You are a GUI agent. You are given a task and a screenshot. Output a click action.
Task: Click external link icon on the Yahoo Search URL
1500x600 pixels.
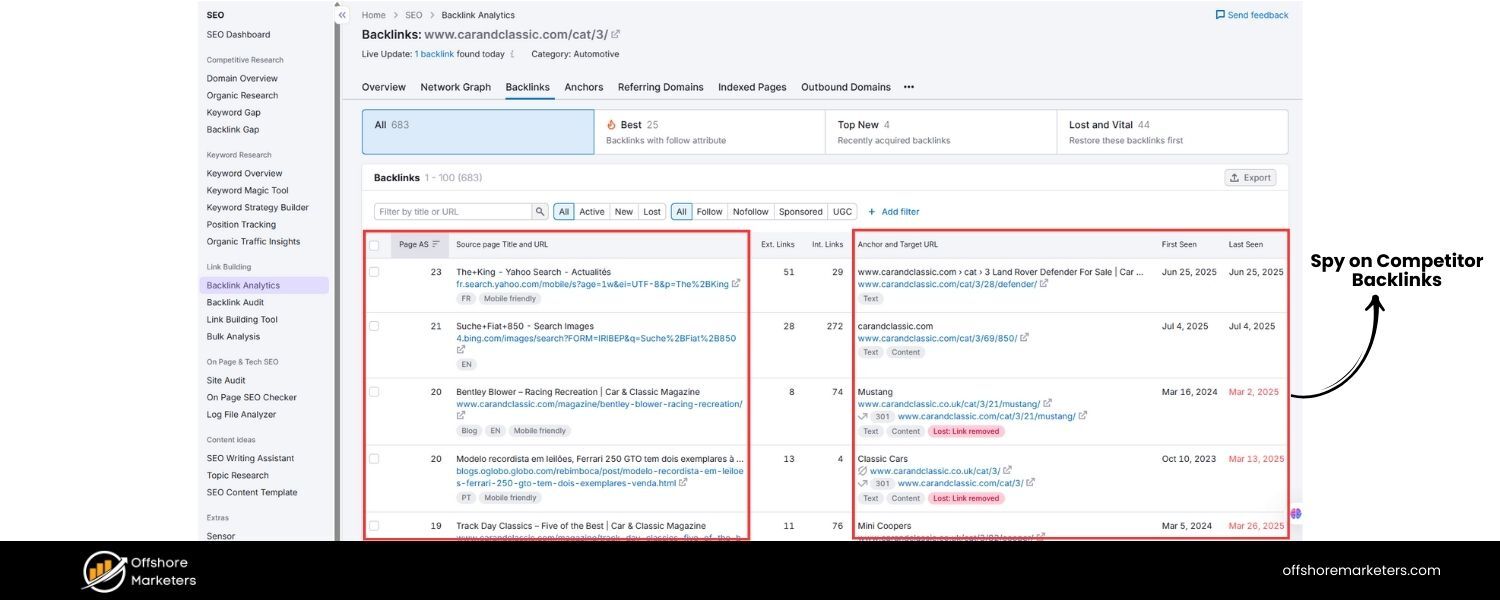click(736, 283)
